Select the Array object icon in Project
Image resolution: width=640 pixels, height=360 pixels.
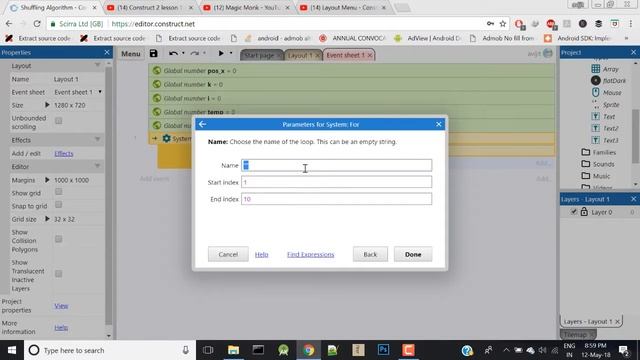click(x=596, y=69)
